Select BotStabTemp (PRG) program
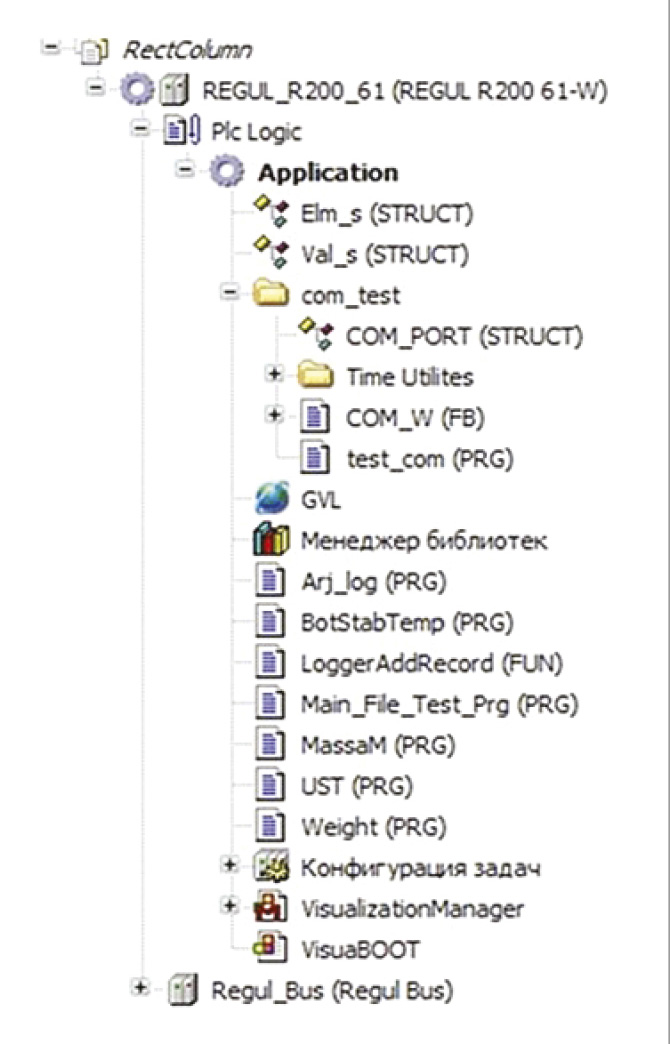Screen dimensions: 670x1044 (407, 623)
